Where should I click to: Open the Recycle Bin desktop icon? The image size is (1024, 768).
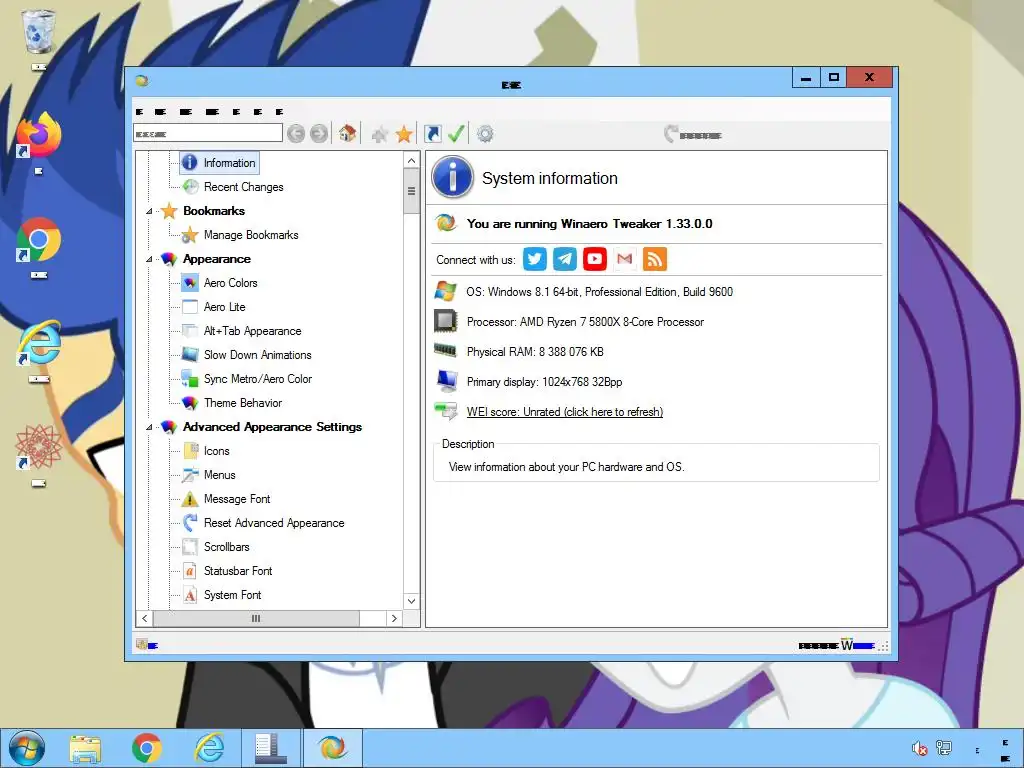(39, 32)
